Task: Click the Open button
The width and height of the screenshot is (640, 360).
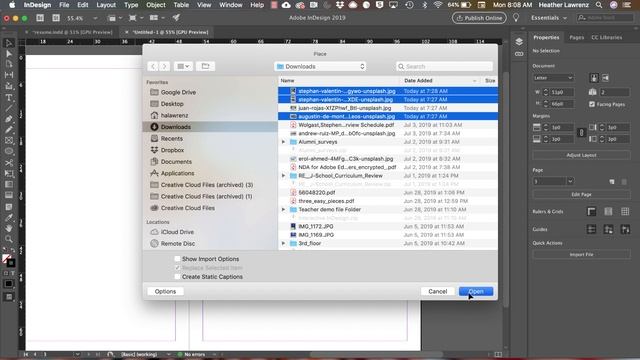Action: pyautogui.click(x=476, y=291)
